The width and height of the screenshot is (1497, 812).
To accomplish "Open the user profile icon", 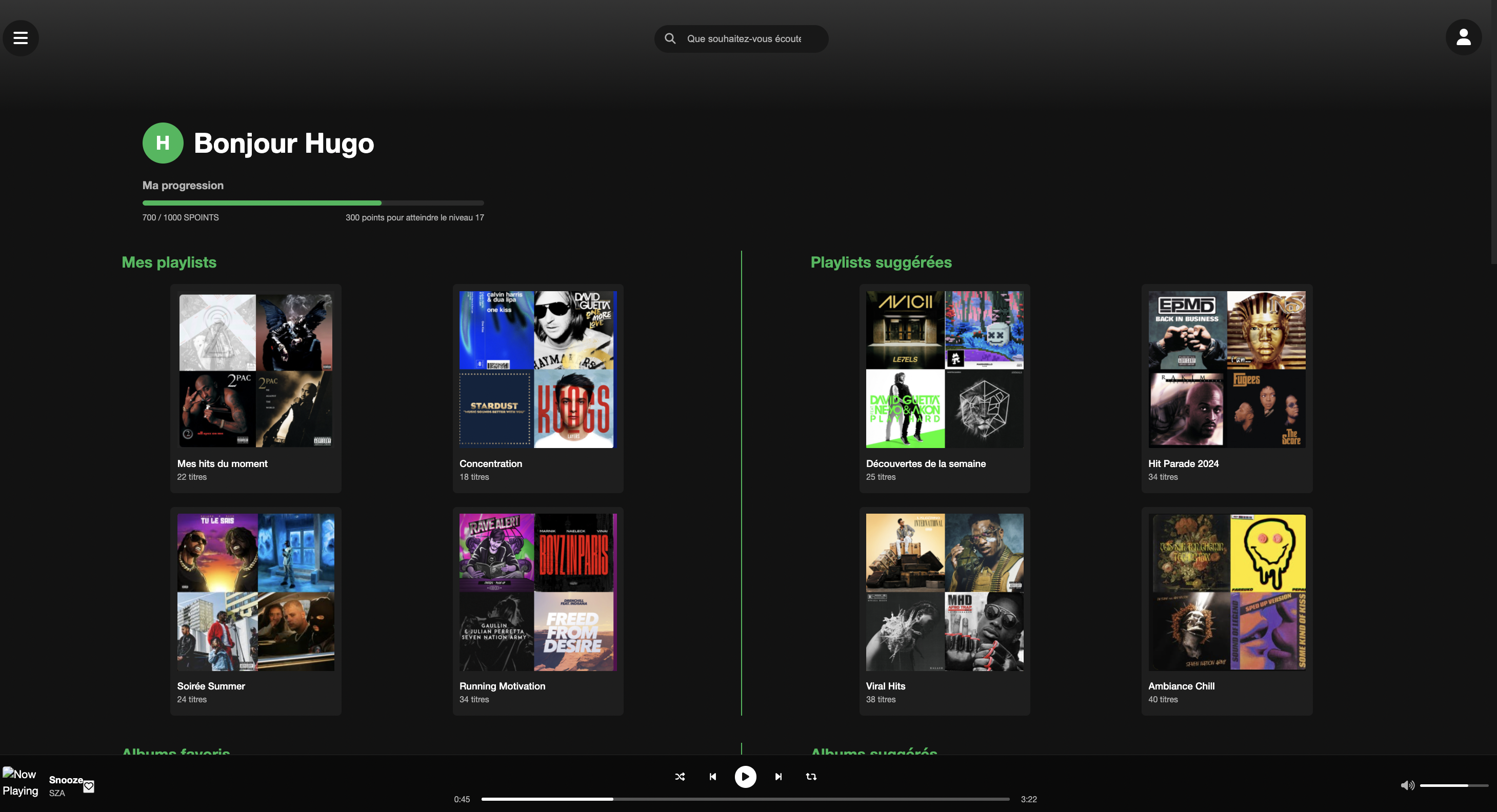I will (x=1463, y=38).
